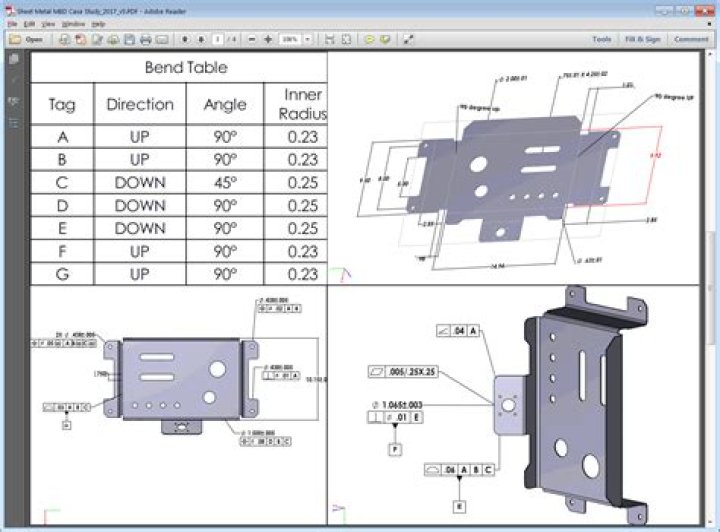Open the zoom level dropdown arrow
Image resolution: width=720 pixels, height=532 pixels.
pyautogui.click(x=308, y=39)
